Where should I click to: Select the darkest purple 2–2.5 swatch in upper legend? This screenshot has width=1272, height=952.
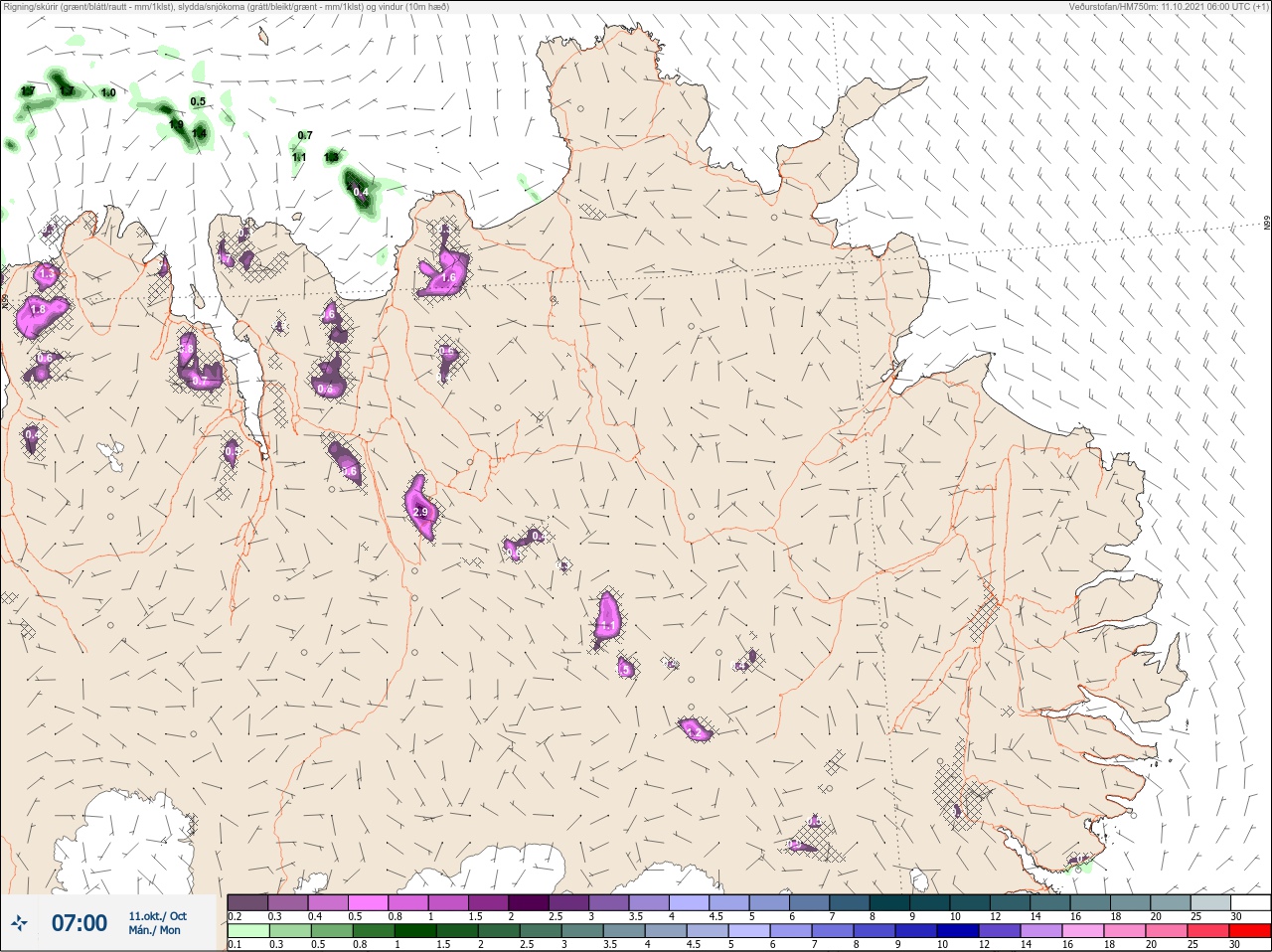coord(529,902)
